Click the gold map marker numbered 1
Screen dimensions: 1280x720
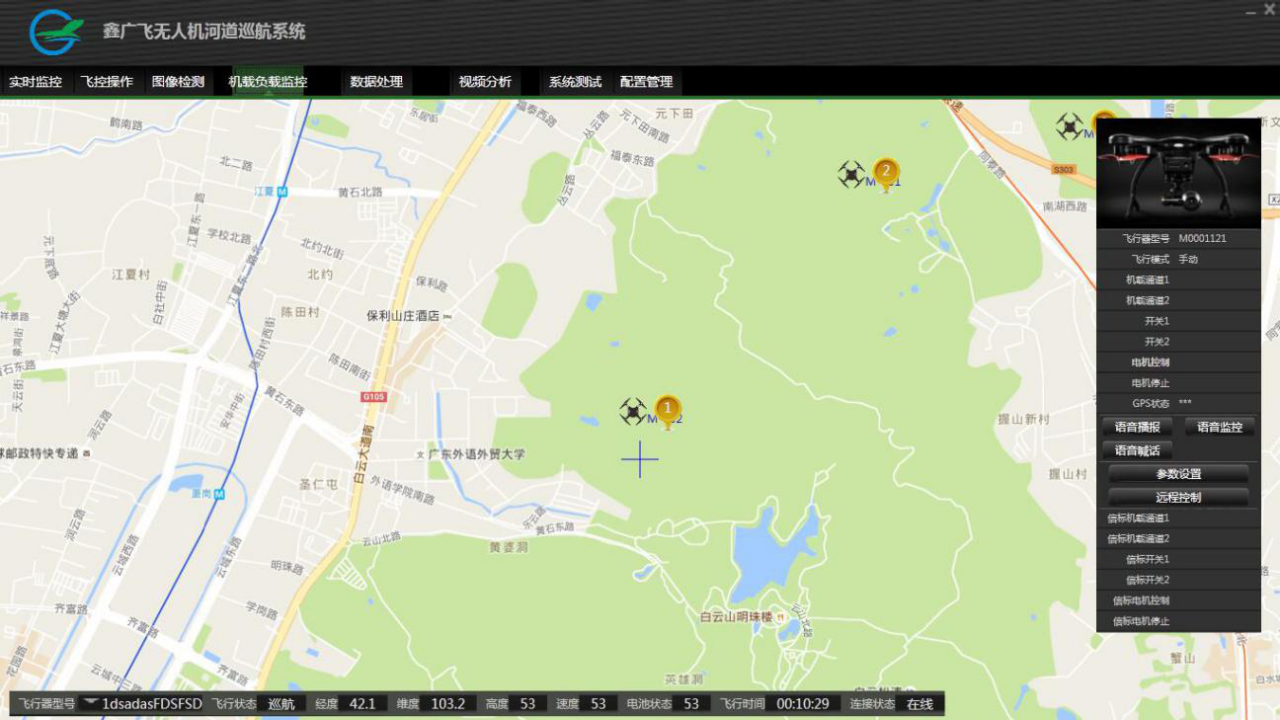[x=668, y=411]
